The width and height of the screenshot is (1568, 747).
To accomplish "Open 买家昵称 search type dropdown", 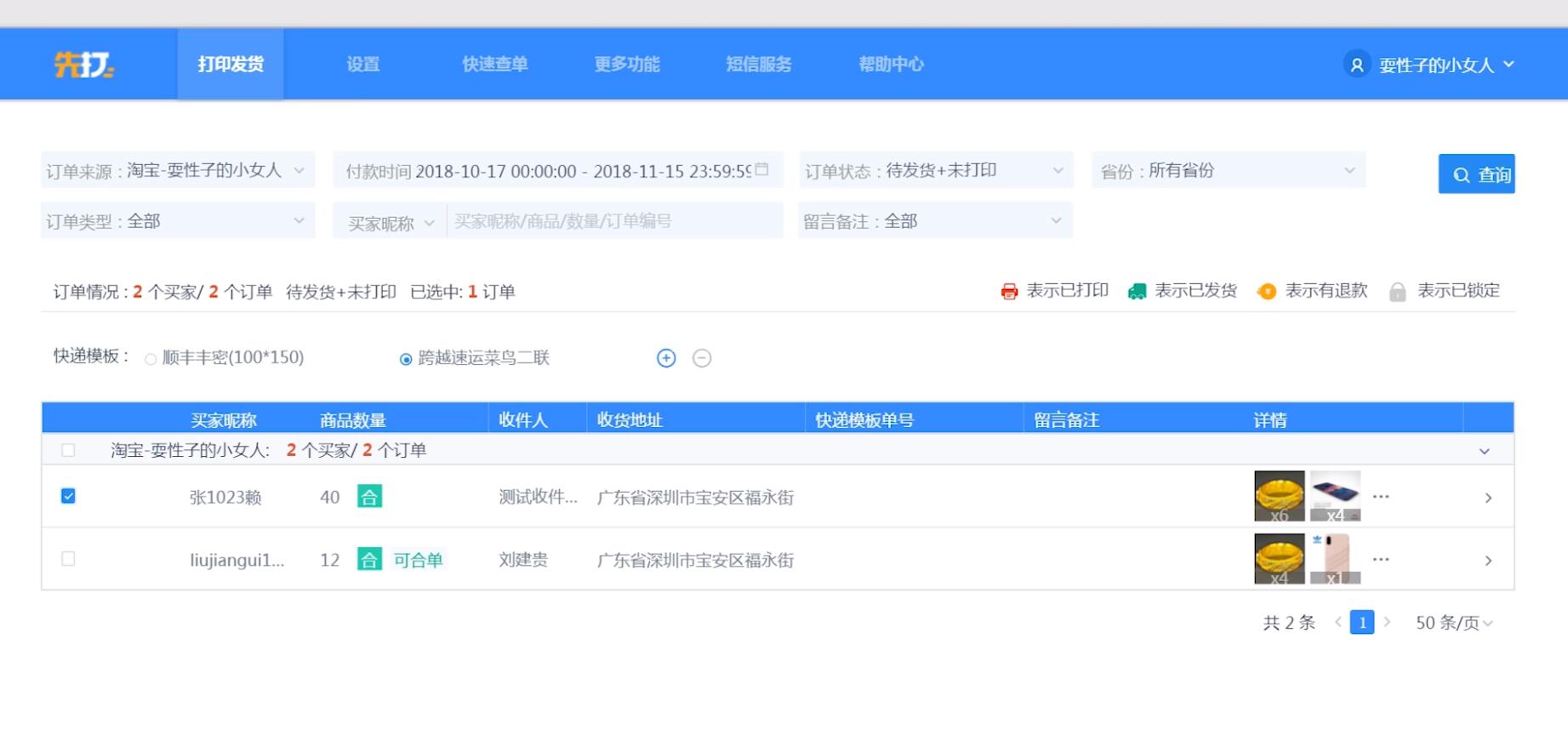I will pos(391,222).
